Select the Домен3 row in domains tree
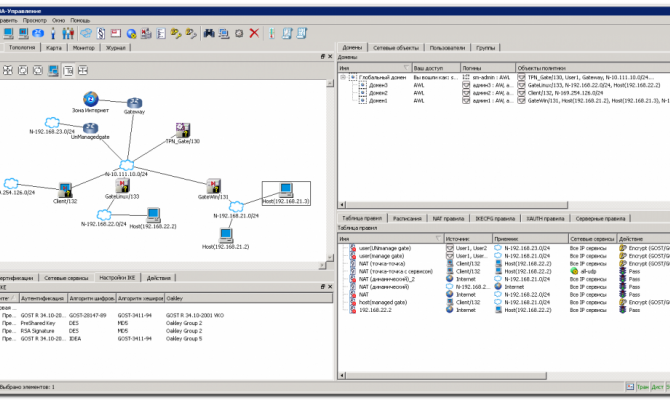Screen dimensions: 670x400 pyautogui.click(x=378, y=85)
